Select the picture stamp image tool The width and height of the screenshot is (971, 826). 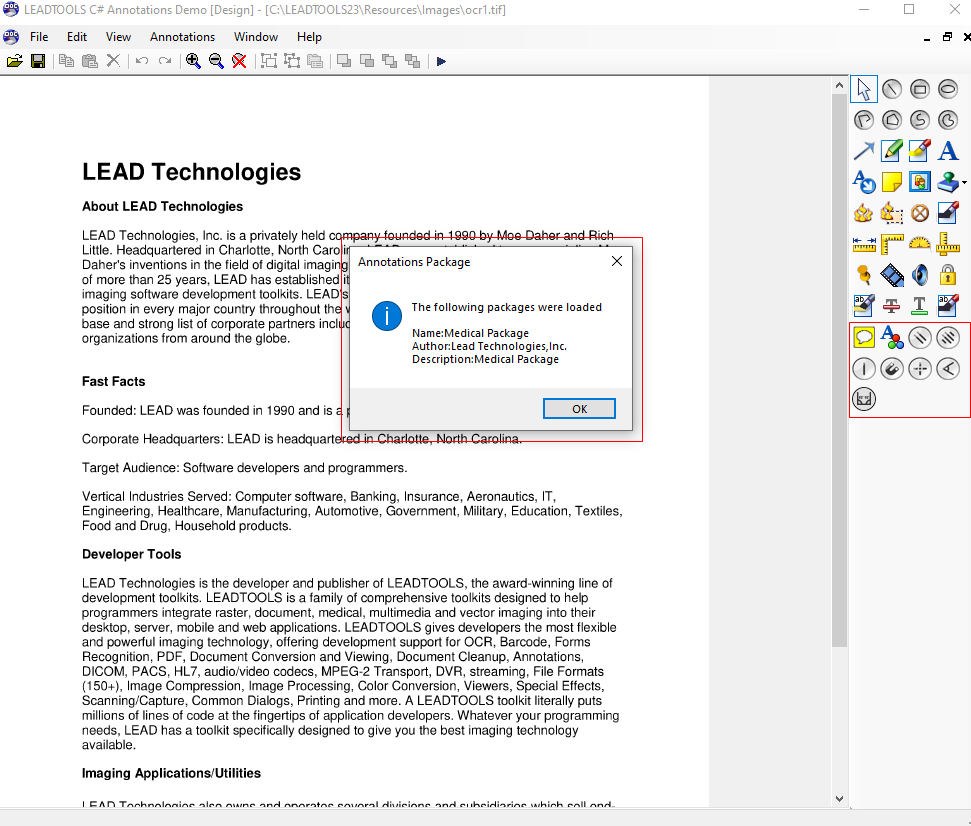[920, 182]
